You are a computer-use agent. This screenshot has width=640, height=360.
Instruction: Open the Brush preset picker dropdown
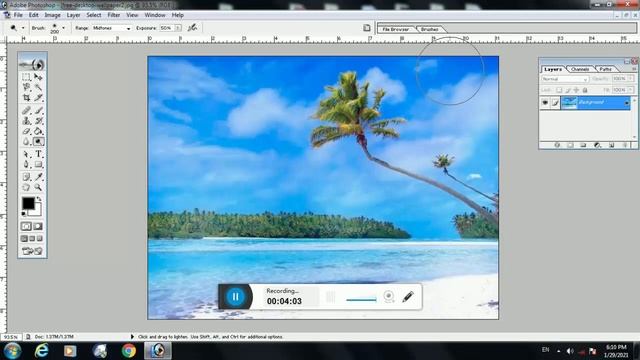[x=64, y=28]
